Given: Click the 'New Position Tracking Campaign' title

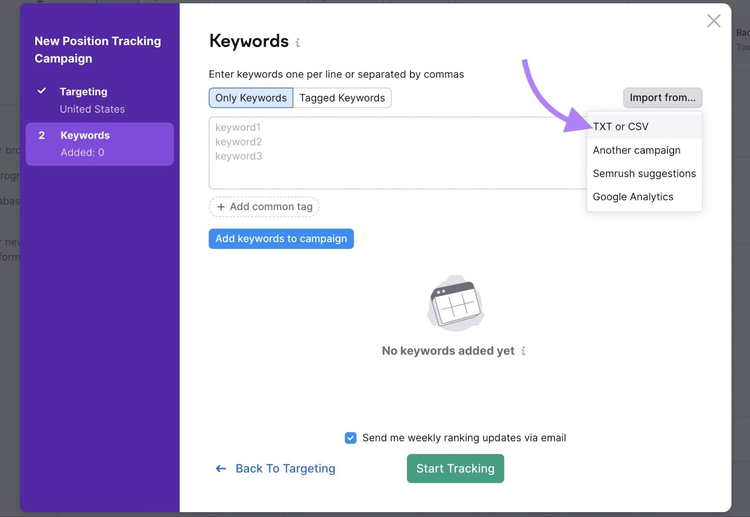Looking at the screenshot, I should click(x=98, y=50).
